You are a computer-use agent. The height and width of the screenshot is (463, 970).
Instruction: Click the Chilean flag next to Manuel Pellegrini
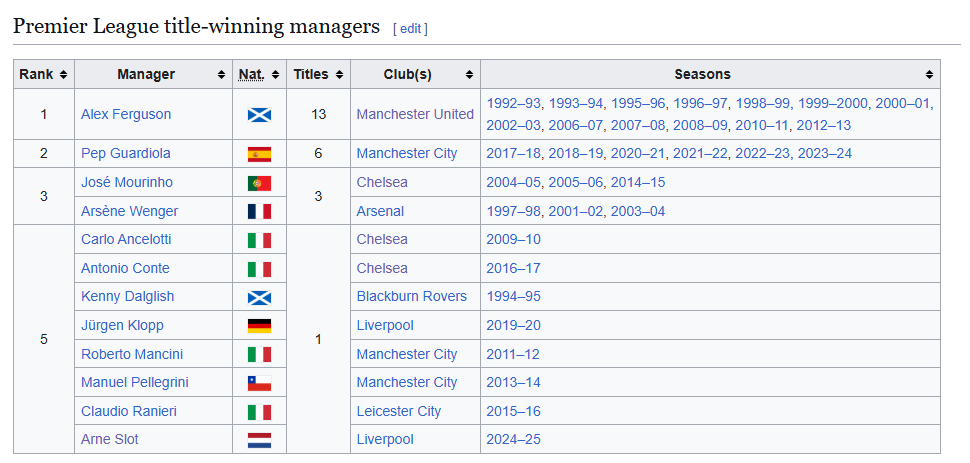(x=259, y=383)
